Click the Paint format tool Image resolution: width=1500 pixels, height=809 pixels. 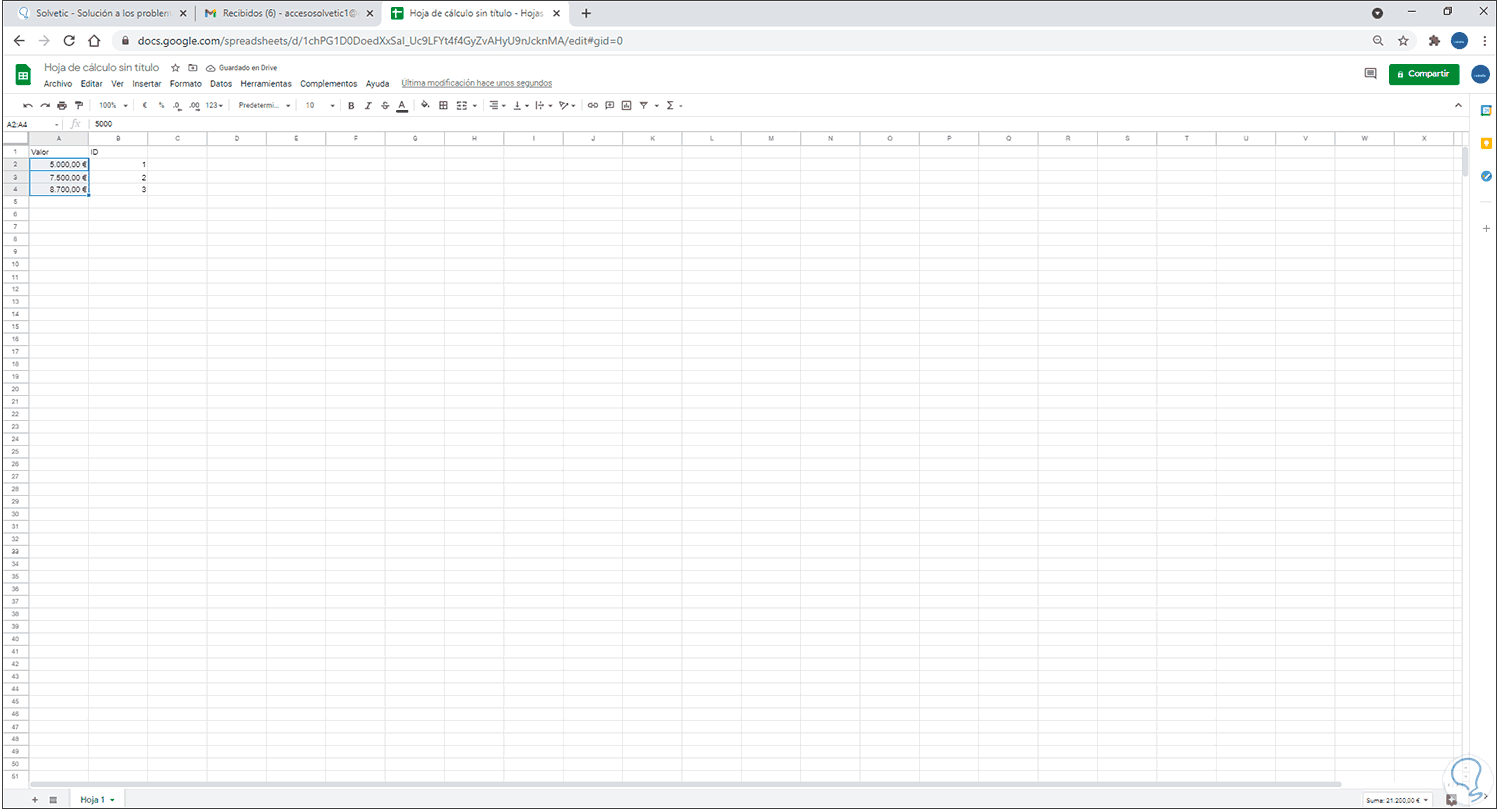[x=79, y=105]
